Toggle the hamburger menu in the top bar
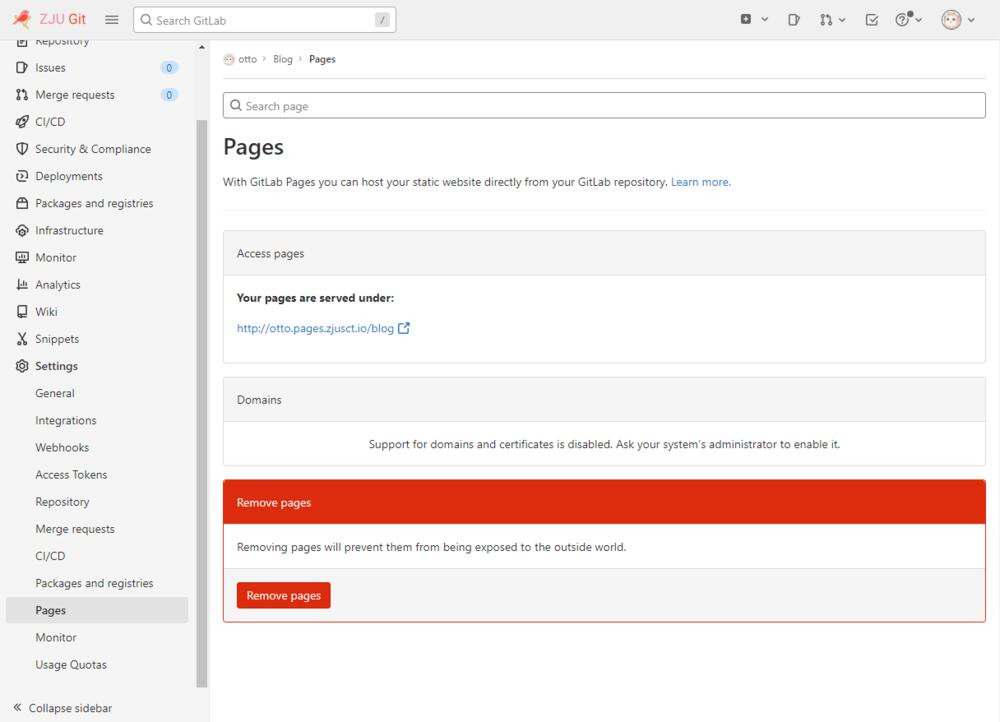This screenshot has width=1000, height=722. point(112,20)
